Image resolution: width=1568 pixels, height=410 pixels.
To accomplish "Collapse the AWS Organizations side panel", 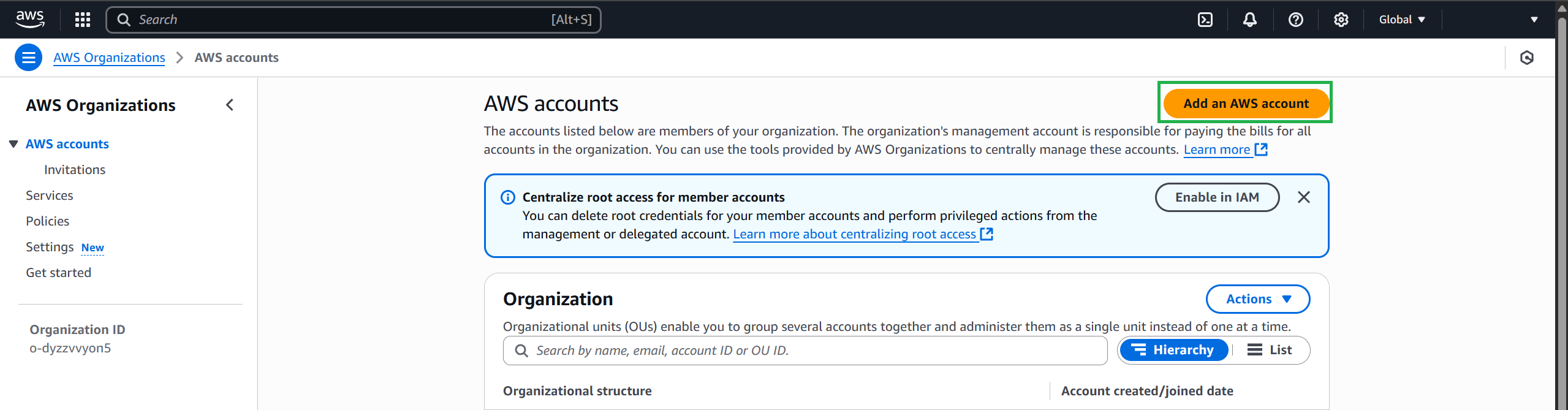I will pyautogui.click(x=230, y=105).
